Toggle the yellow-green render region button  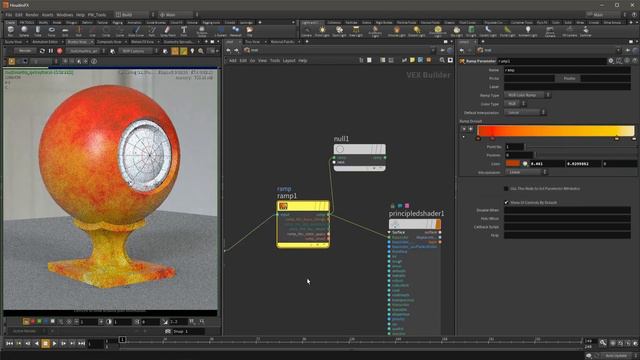(x=184, y=51)
